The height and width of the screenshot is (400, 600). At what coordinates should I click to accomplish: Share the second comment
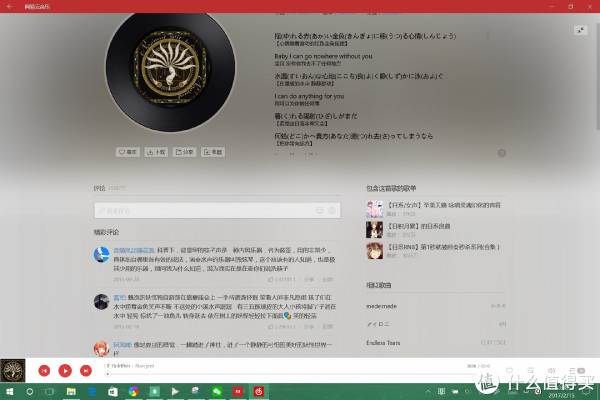[308, 327]
